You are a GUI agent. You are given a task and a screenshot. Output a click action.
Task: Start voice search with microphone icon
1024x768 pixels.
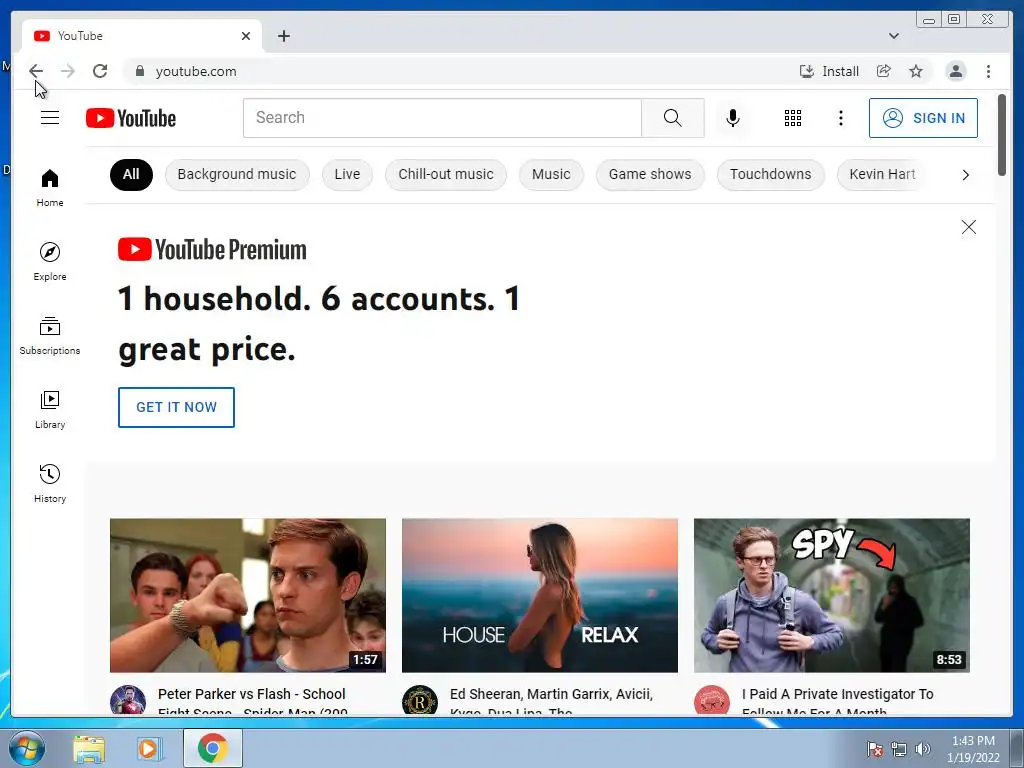point(733,118)
